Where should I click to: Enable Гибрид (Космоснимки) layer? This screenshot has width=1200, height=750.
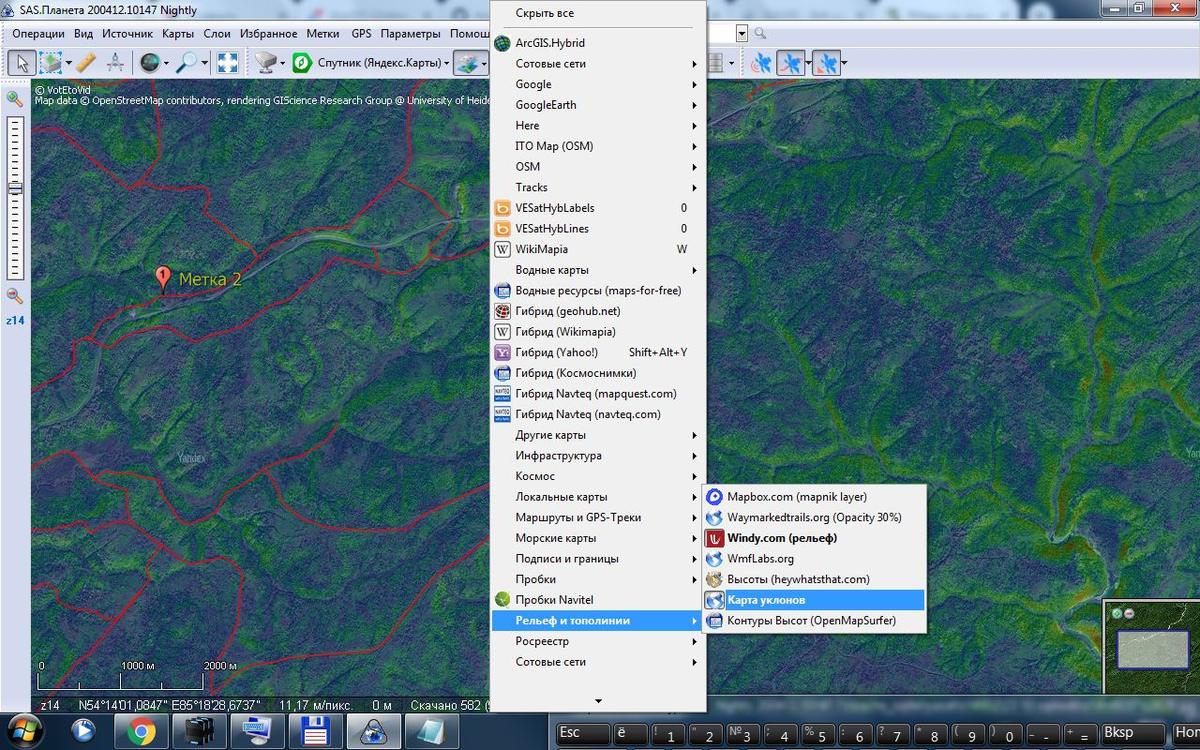(598, 373)
